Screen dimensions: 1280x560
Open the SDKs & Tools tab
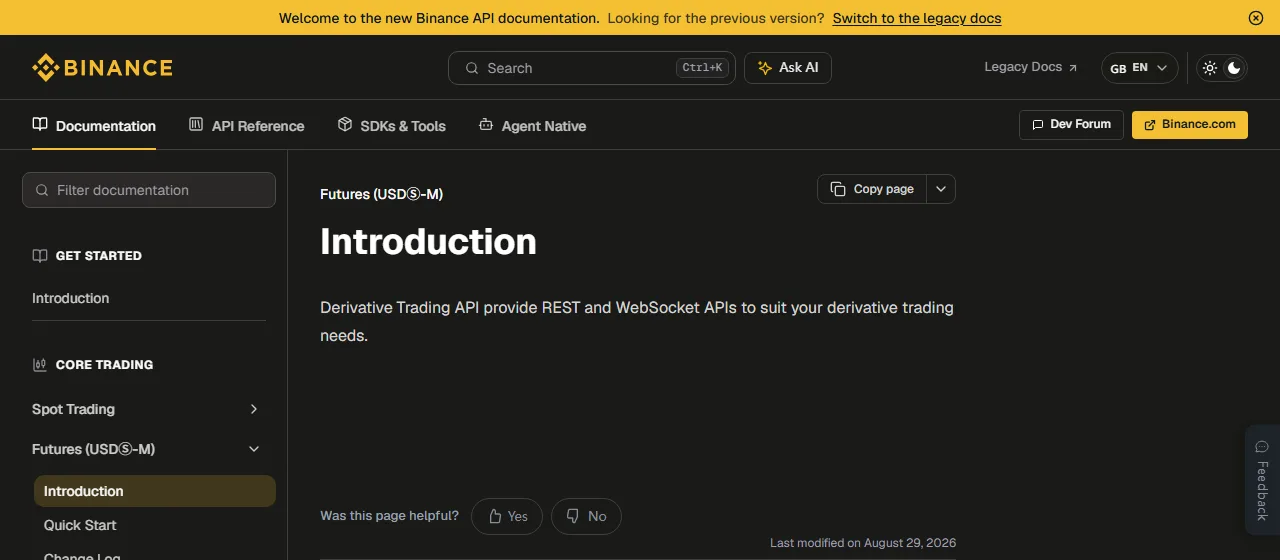391,126
